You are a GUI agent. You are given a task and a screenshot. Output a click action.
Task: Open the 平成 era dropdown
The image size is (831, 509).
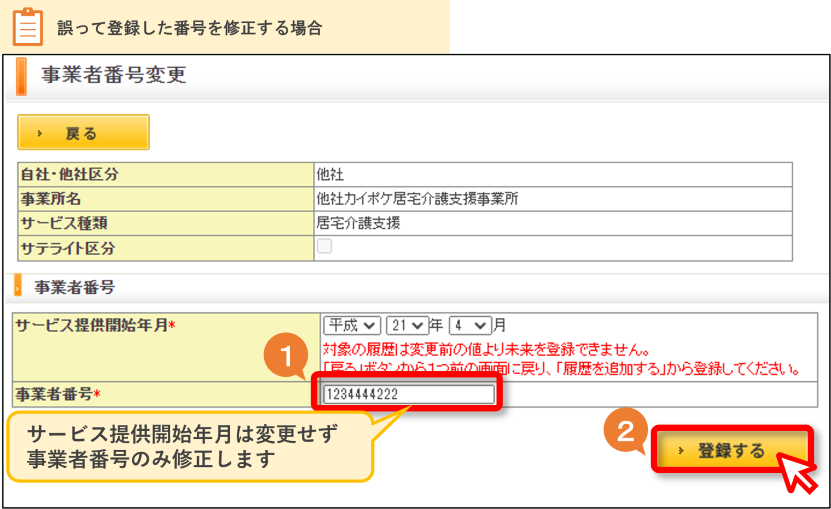(352, 325)
